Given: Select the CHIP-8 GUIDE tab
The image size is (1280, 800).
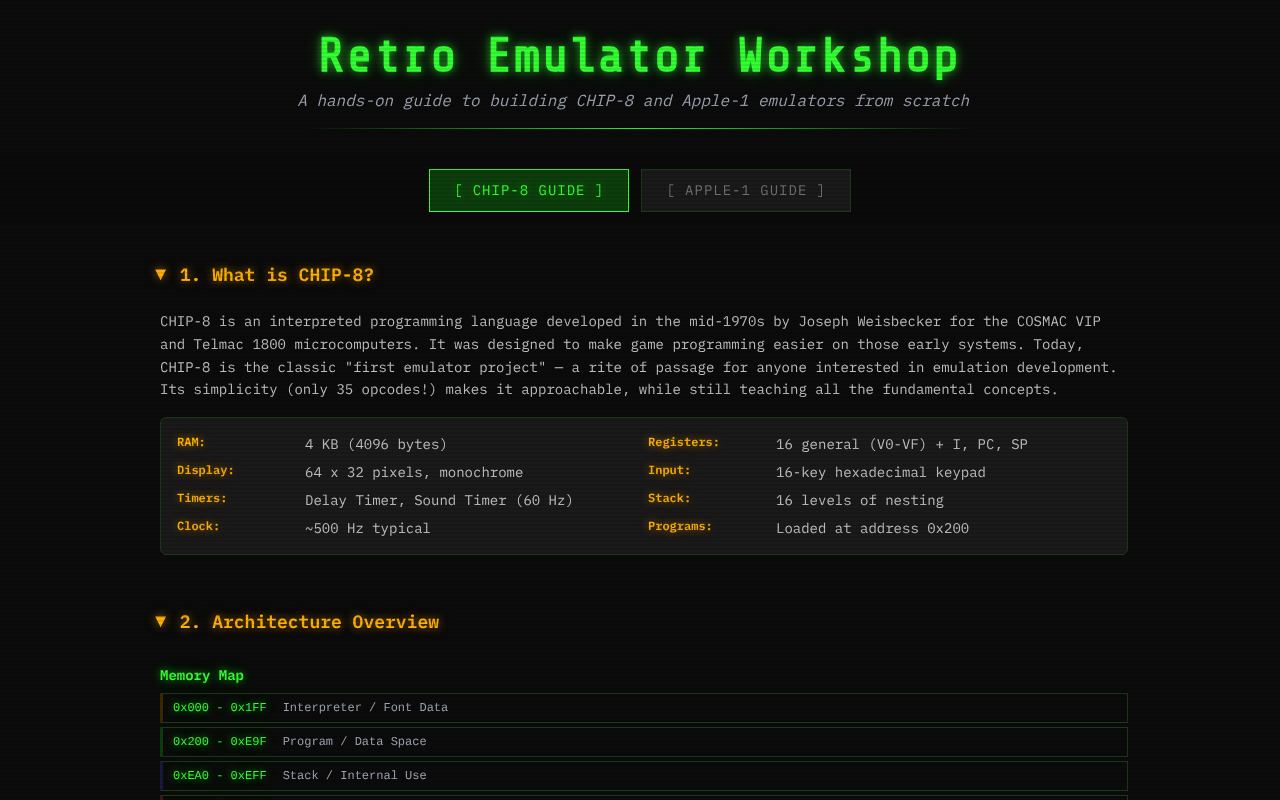Looking at the screenshot, I should coord(528,190).
